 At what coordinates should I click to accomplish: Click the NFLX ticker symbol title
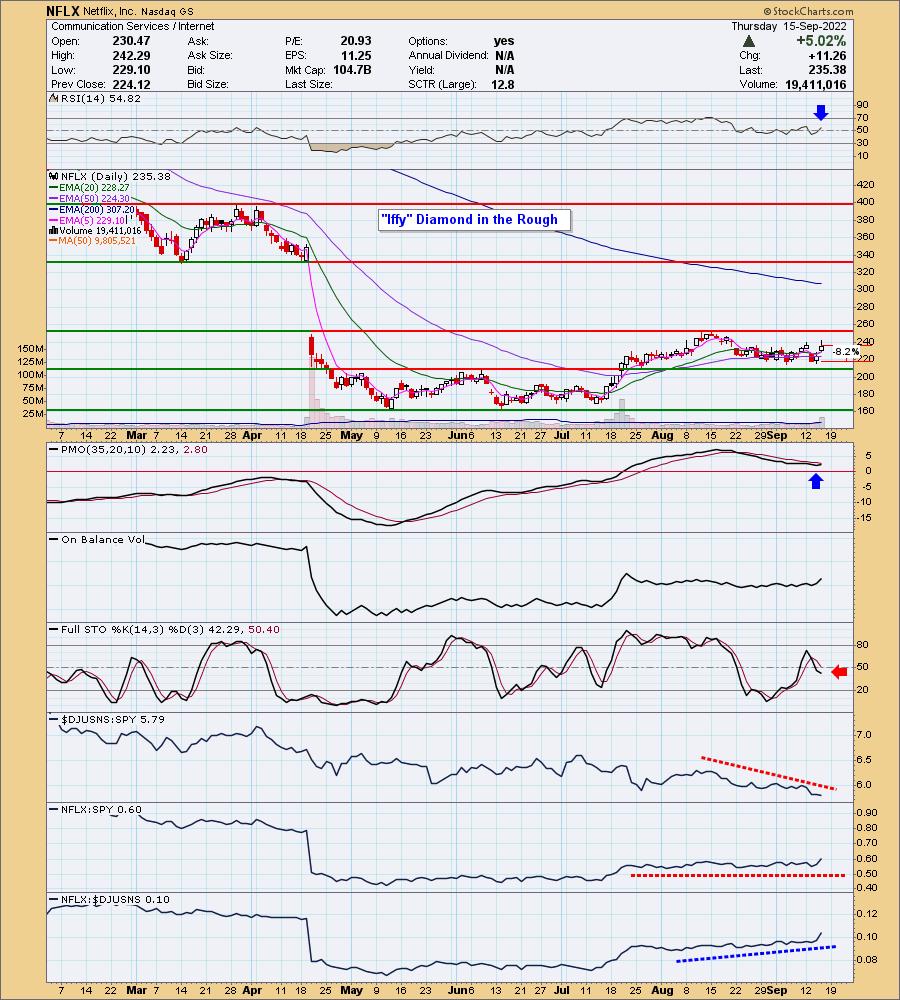[63, 11]
